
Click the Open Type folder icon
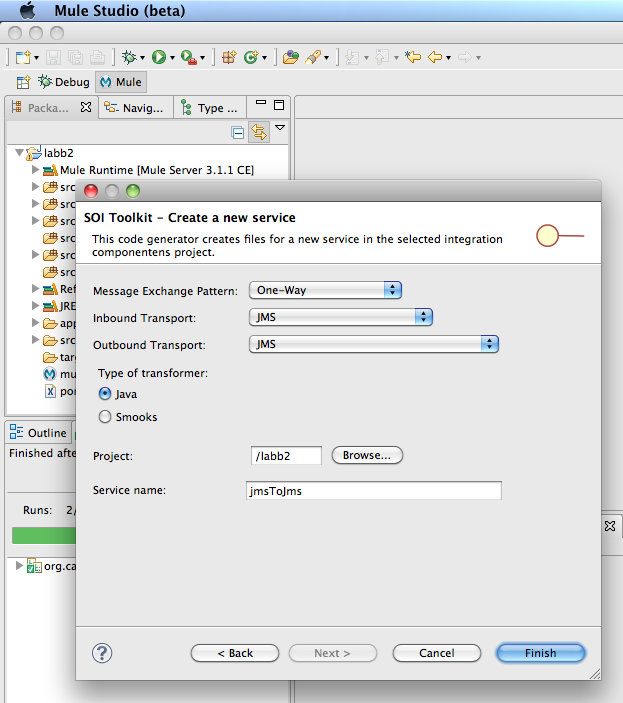[x=291, y=57]
